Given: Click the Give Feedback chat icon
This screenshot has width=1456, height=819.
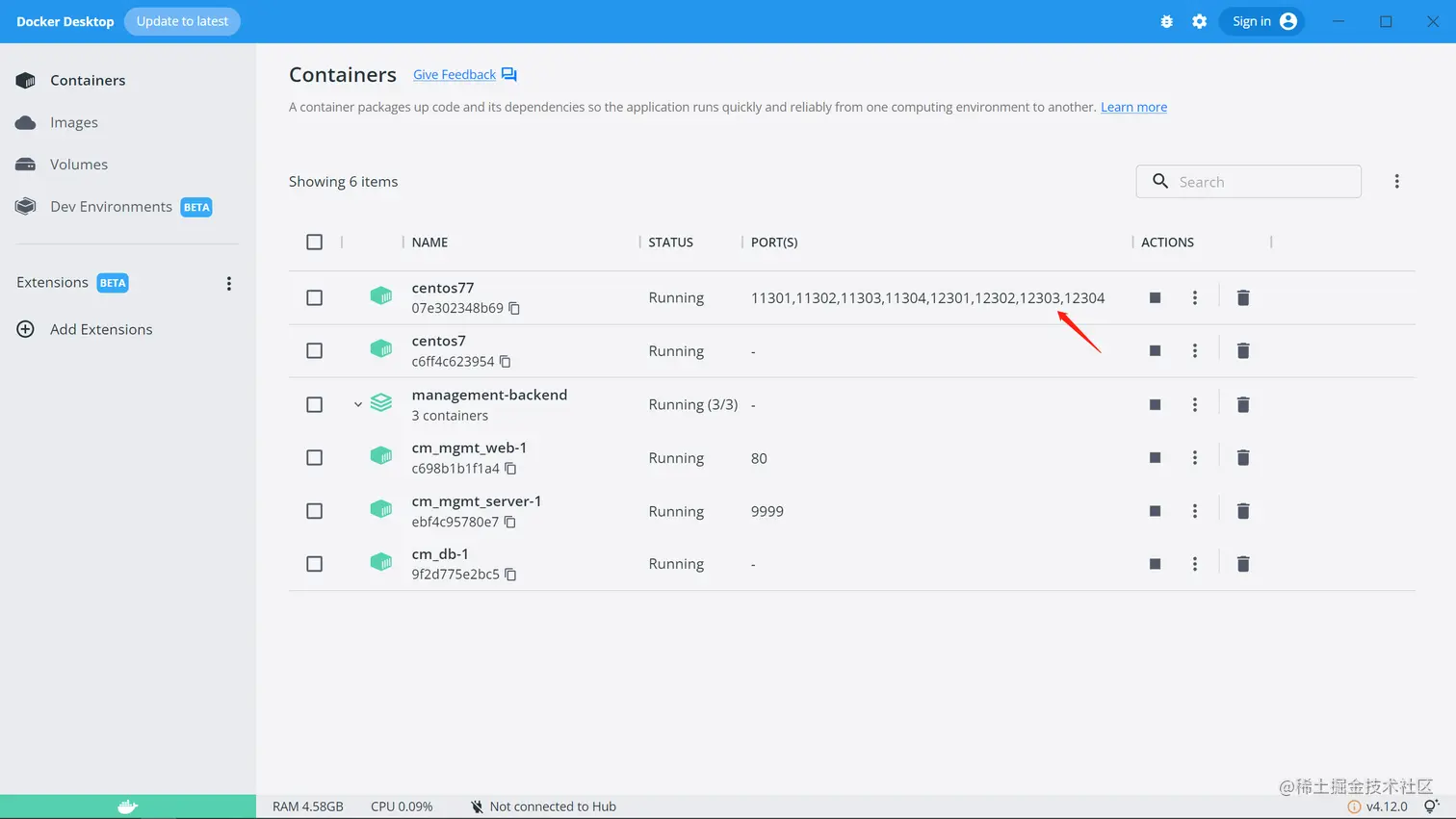Looking at the screenshot, I should (509, 75).
